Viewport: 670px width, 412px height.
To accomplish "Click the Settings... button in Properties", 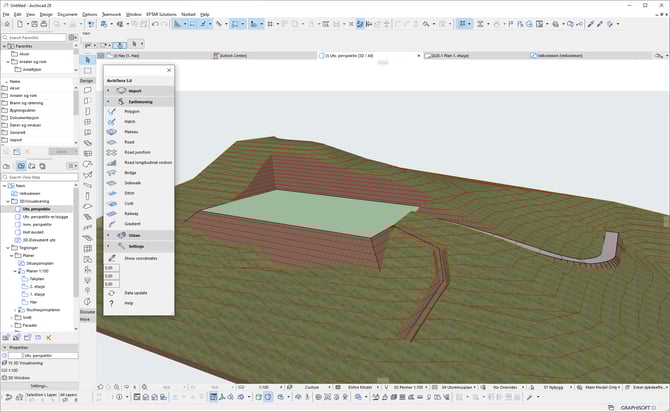I will point(38,385).
